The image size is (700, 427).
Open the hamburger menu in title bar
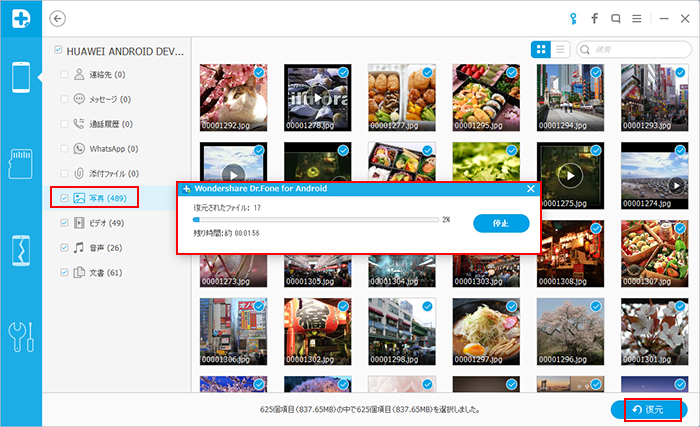(662, 18)
